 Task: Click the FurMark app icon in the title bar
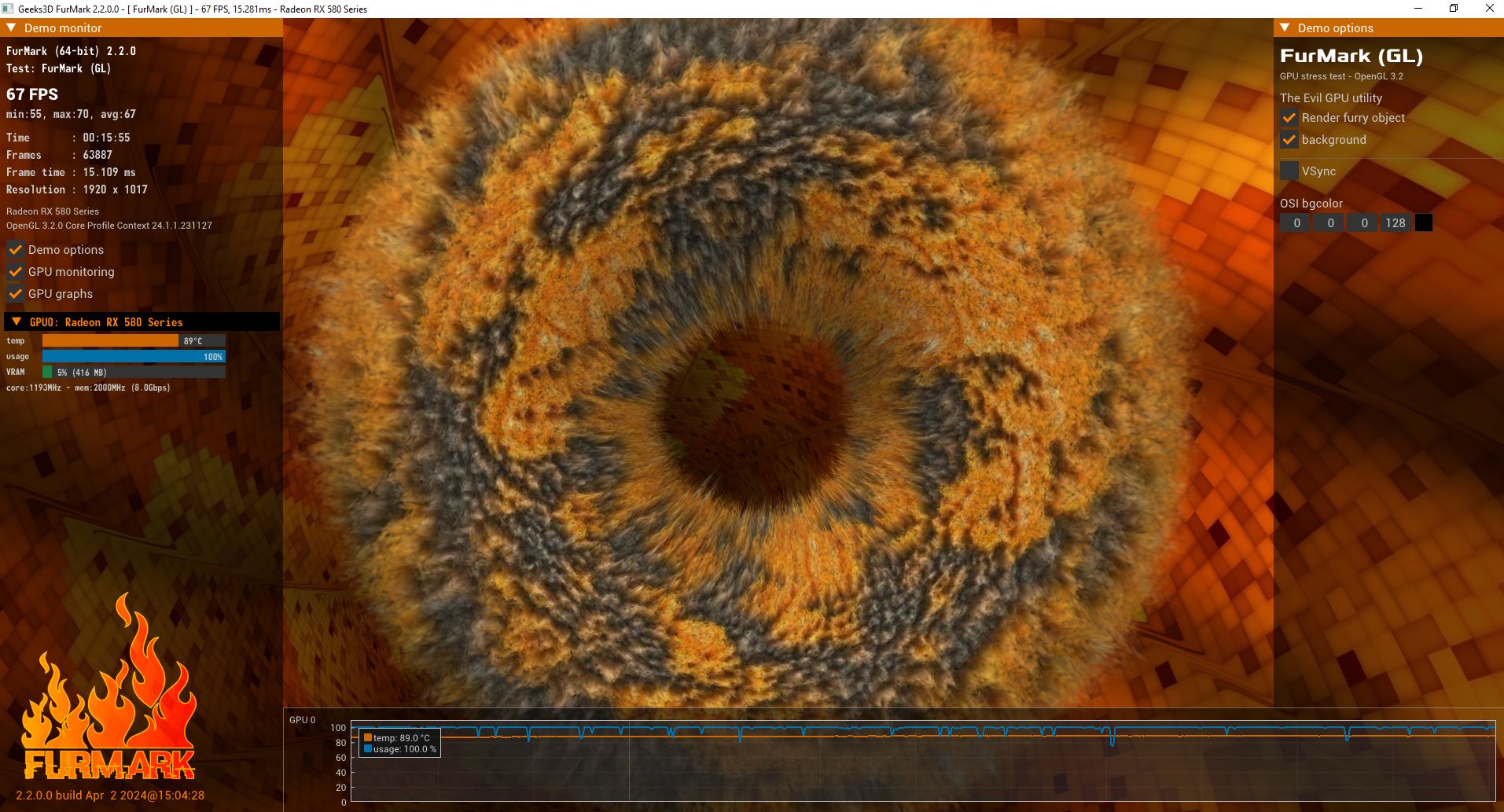pyautogui.click(x=8, y=9)
